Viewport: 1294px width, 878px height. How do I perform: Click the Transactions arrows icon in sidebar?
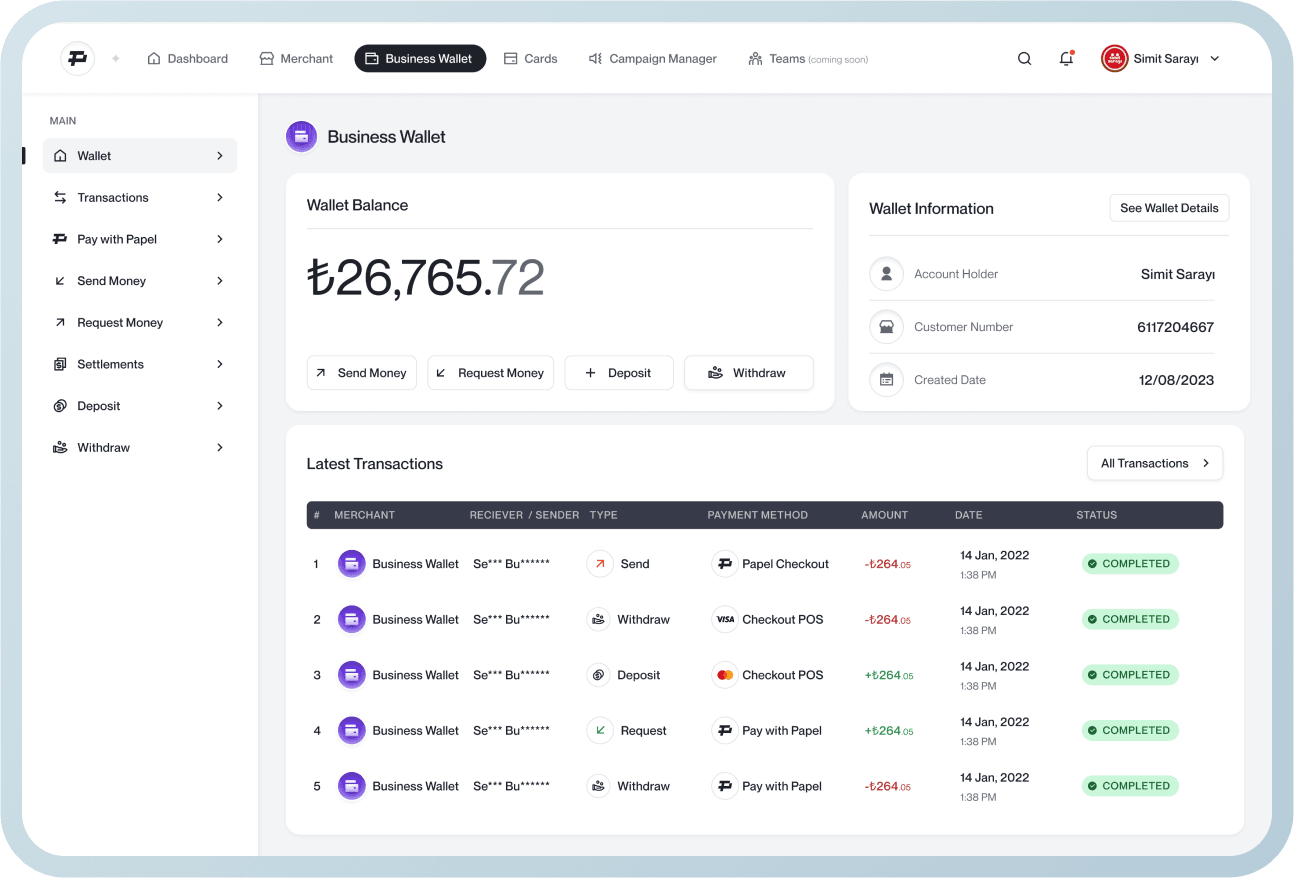coord(60,198)
